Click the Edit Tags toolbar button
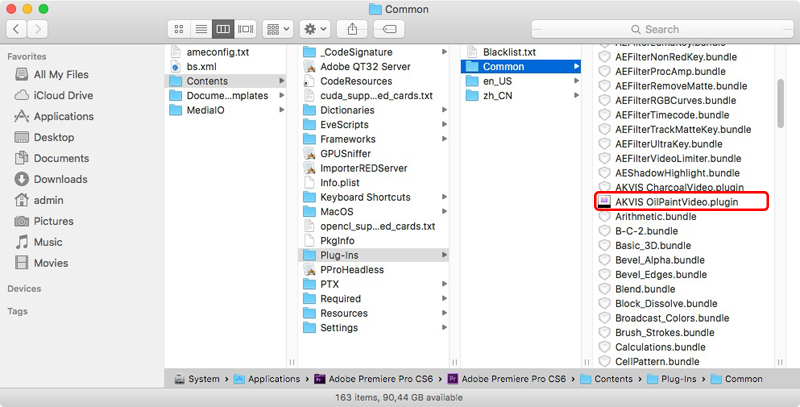 coord(389,29)
